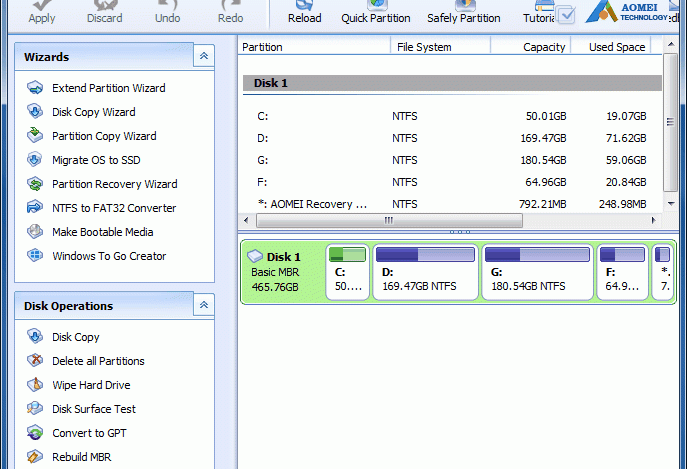
Task: Click the Rebuild MBR icon
Action: (x=35, y=457)
